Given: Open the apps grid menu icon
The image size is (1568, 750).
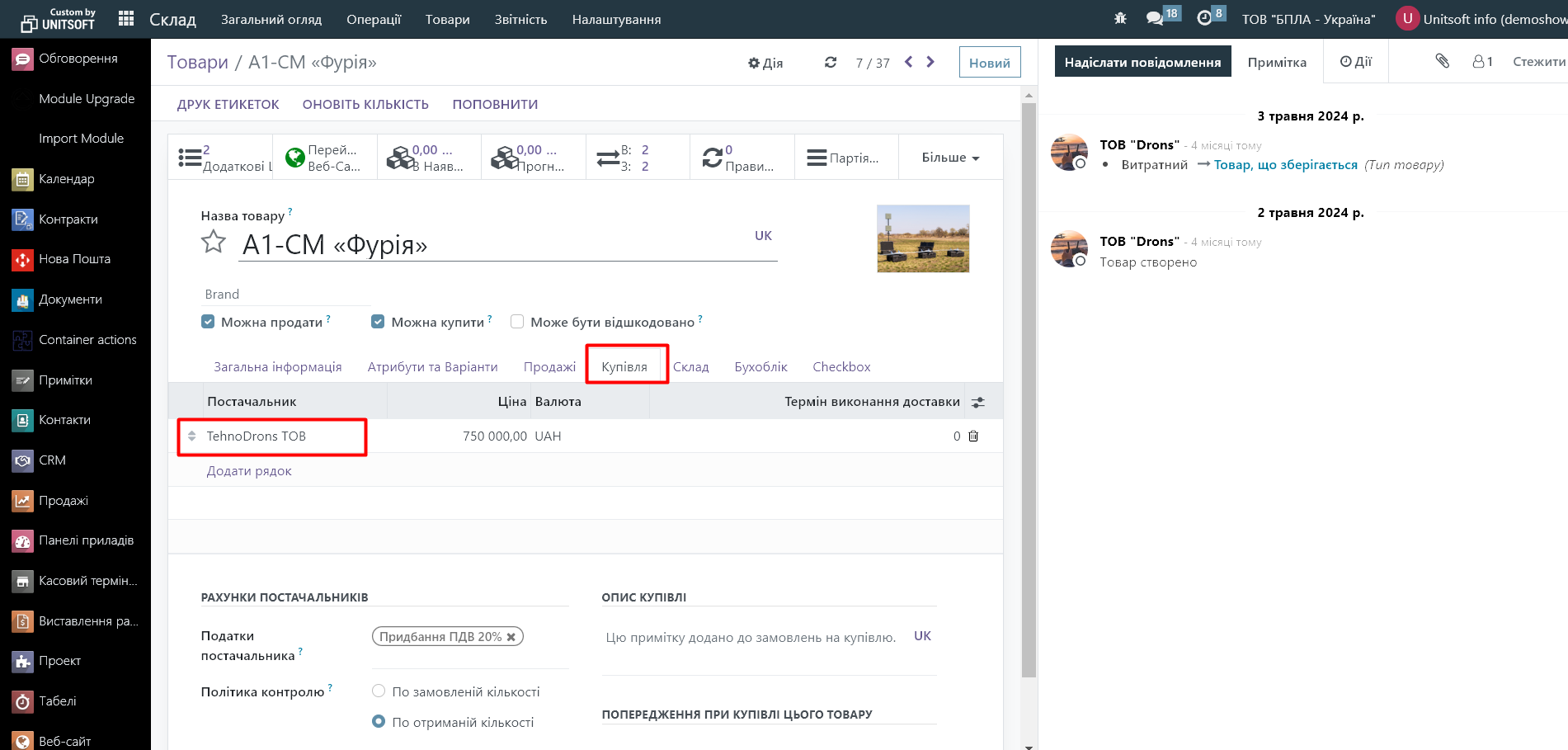Looking at the screenshot, I should click(126, 19).
